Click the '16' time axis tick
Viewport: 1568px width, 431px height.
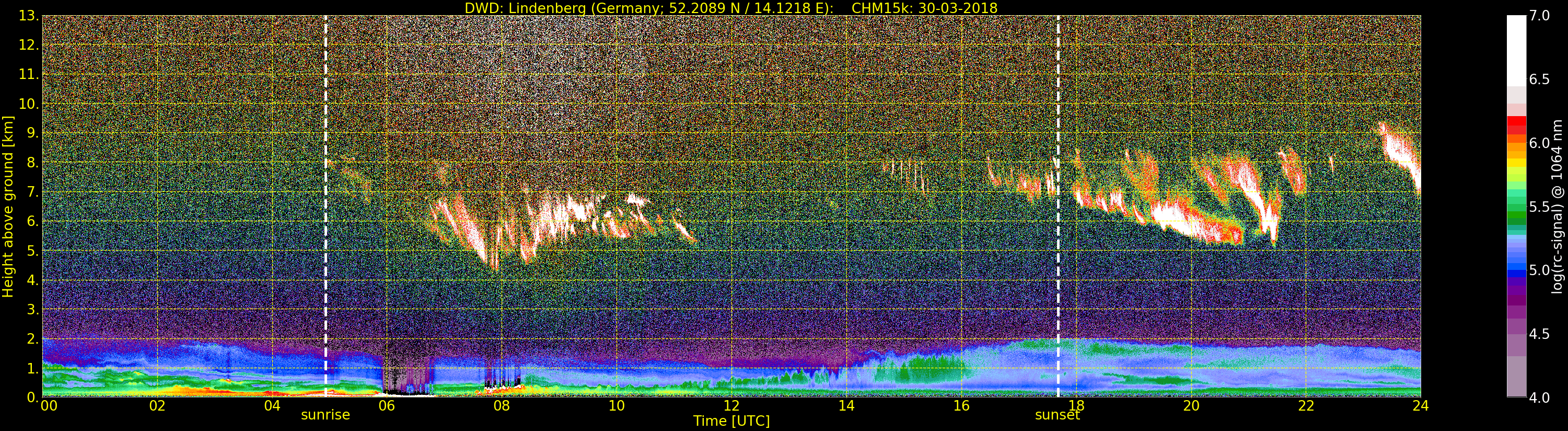(x=961, y=406)
